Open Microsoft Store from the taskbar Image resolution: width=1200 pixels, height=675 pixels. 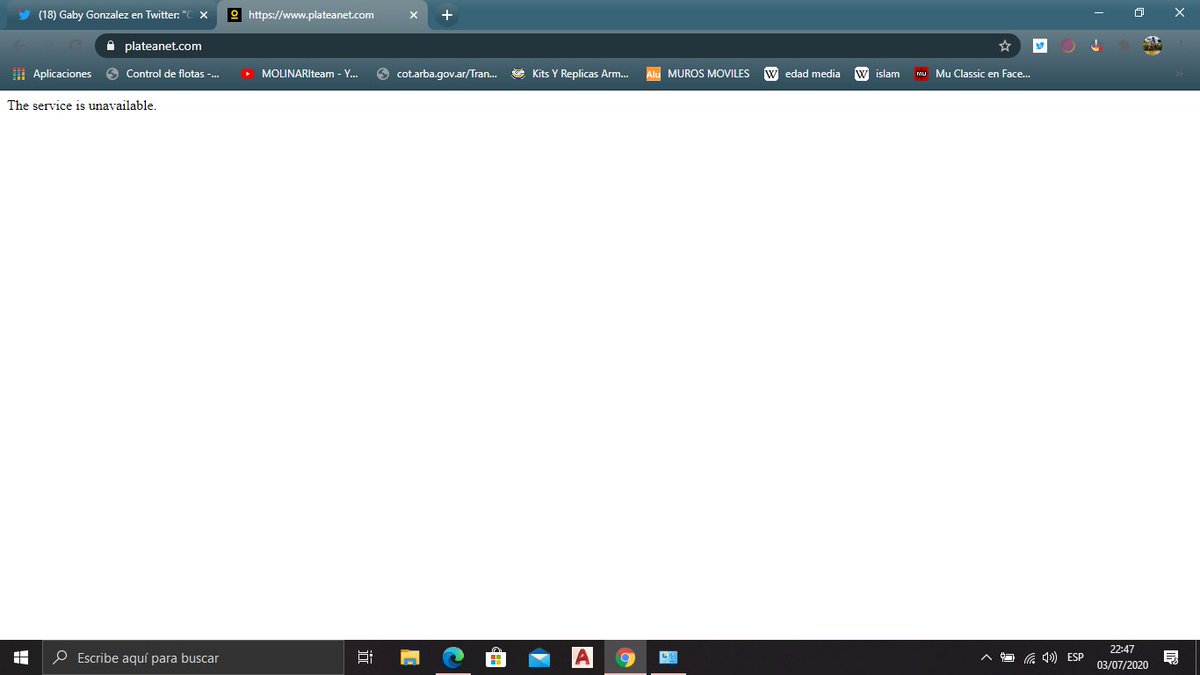click(496, 657)
